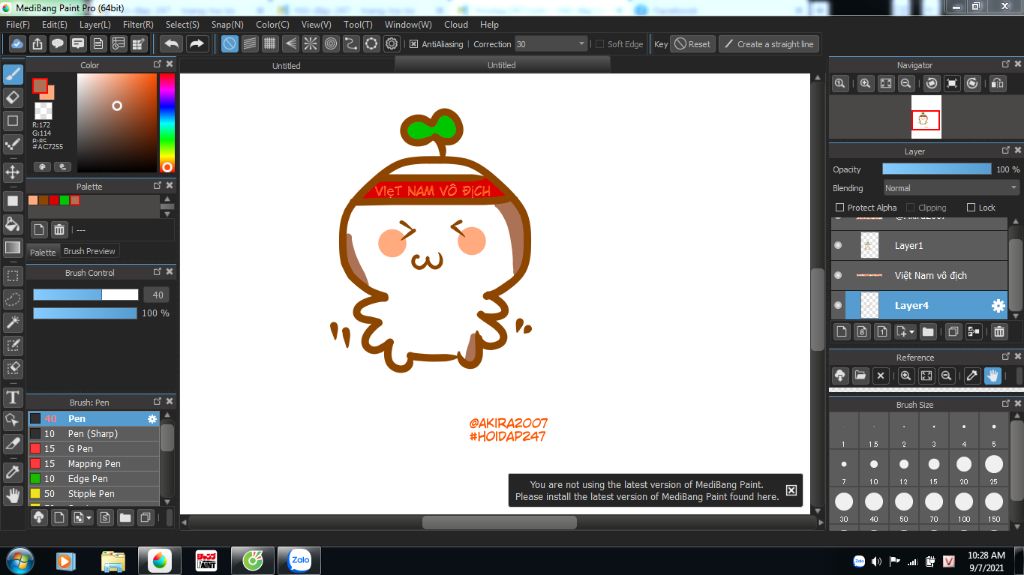Screen dimensions: 1024x575
Task: Toggle the AntiAliasing checkbox
Action: [414, 44]
